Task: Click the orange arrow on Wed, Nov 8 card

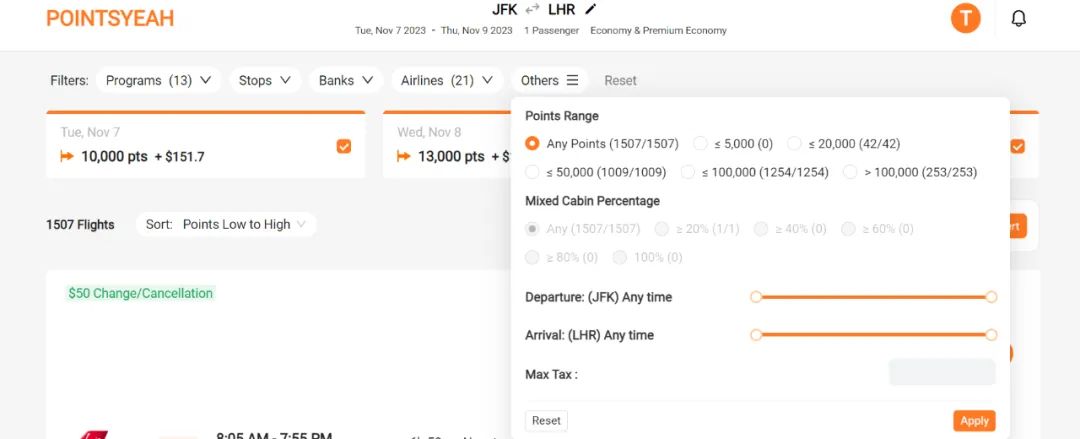Action: pyautogui.click(x=404, y=156)
